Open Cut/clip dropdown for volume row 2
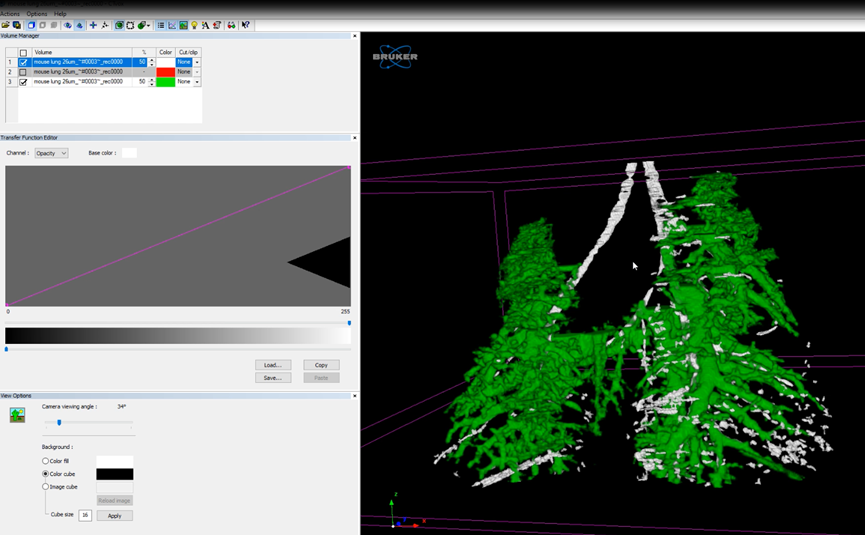This screenshot has width=865, height=535. [197, 72]
